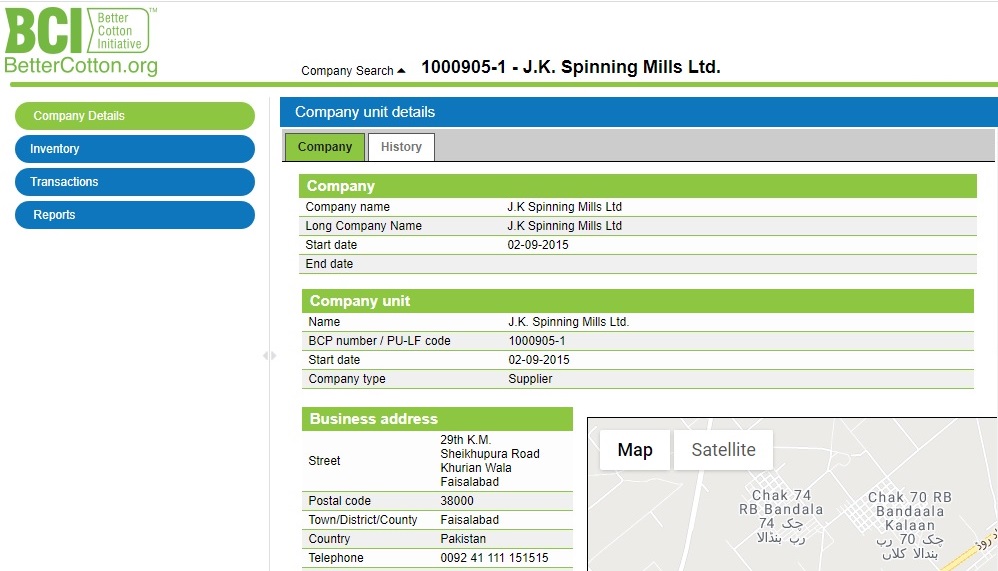
Task: Select Postal code value 38000
Action: (457, 501)
